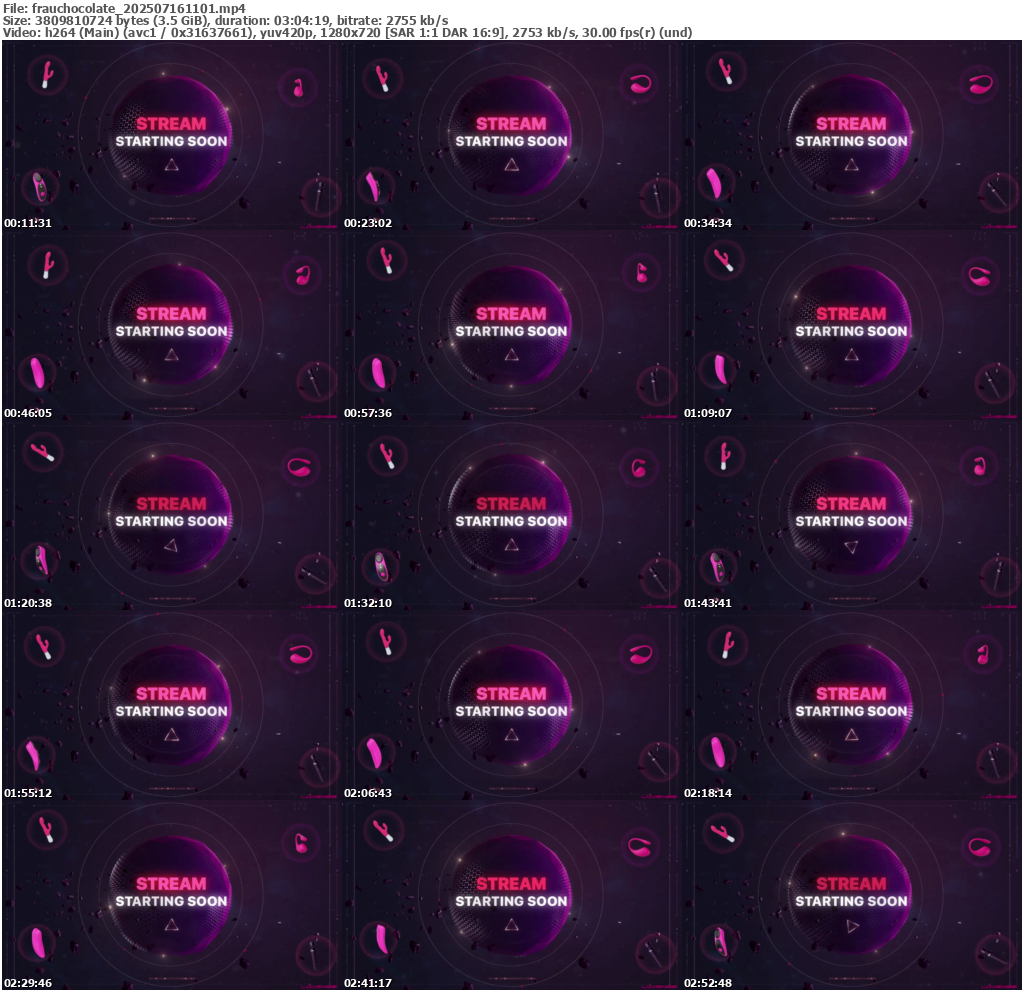
Task: Click the 02:29:46 timestamp label
Action: pos(27,983)
